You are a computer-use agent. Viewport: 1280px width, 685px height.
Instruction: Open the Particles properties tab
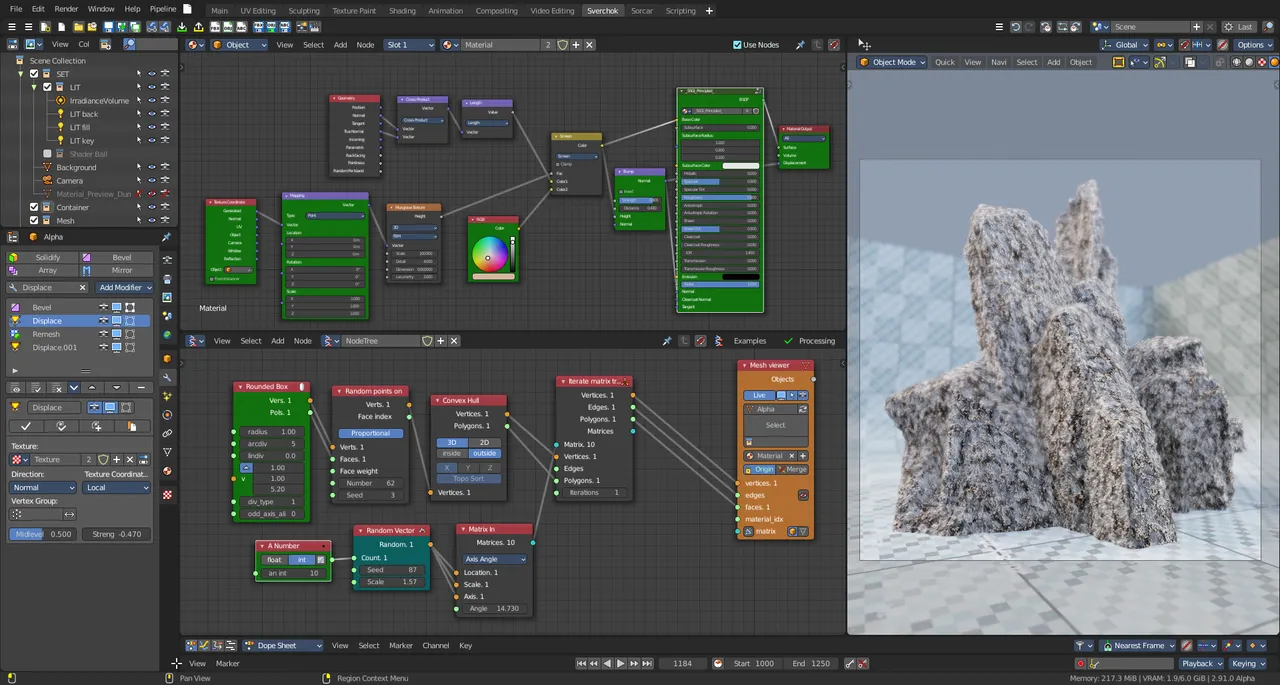(167, 396)
